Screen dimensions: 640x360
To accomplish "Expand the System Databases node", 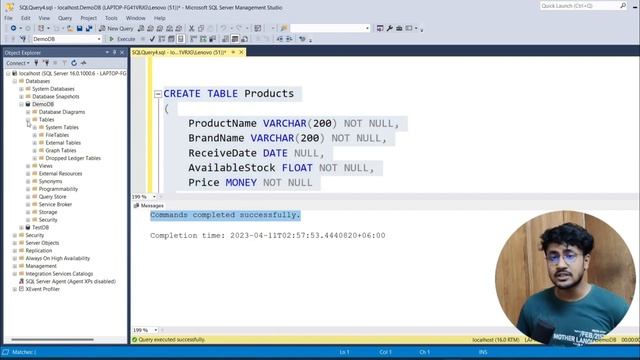I will (x=21, y=89).
